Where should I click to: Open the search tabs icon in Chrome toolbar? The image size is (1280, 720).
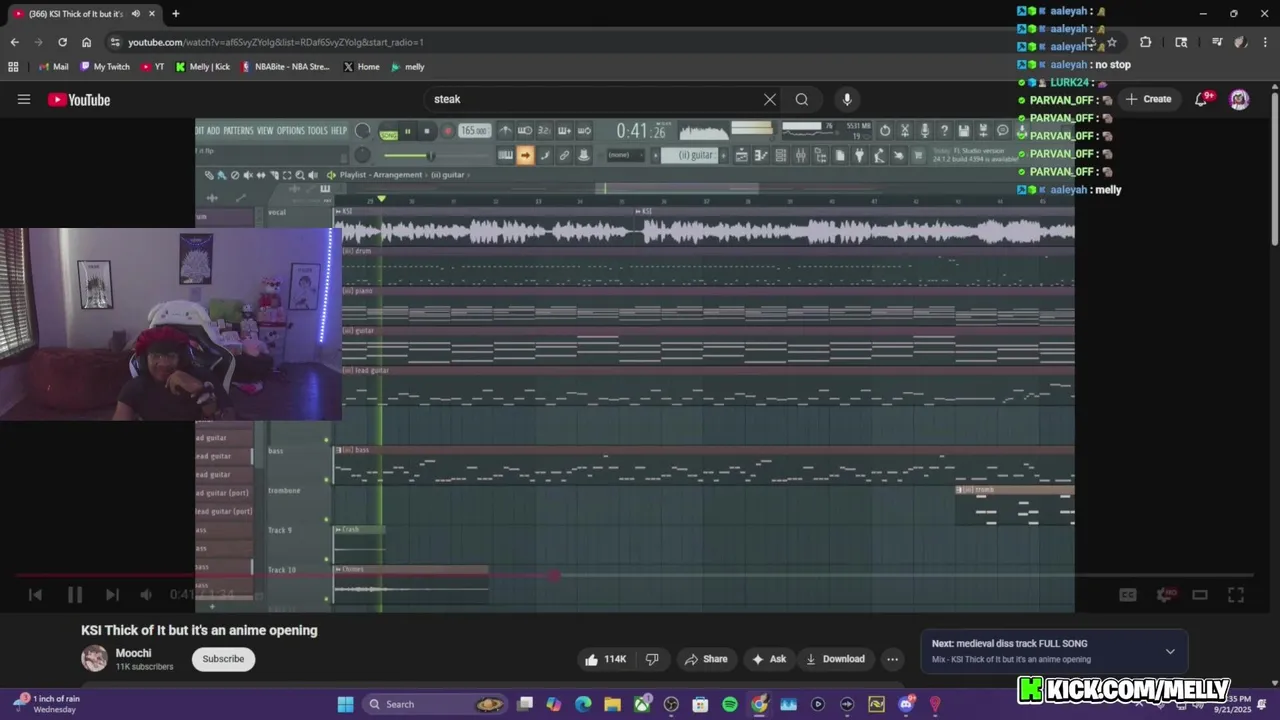click(1181, 42)
